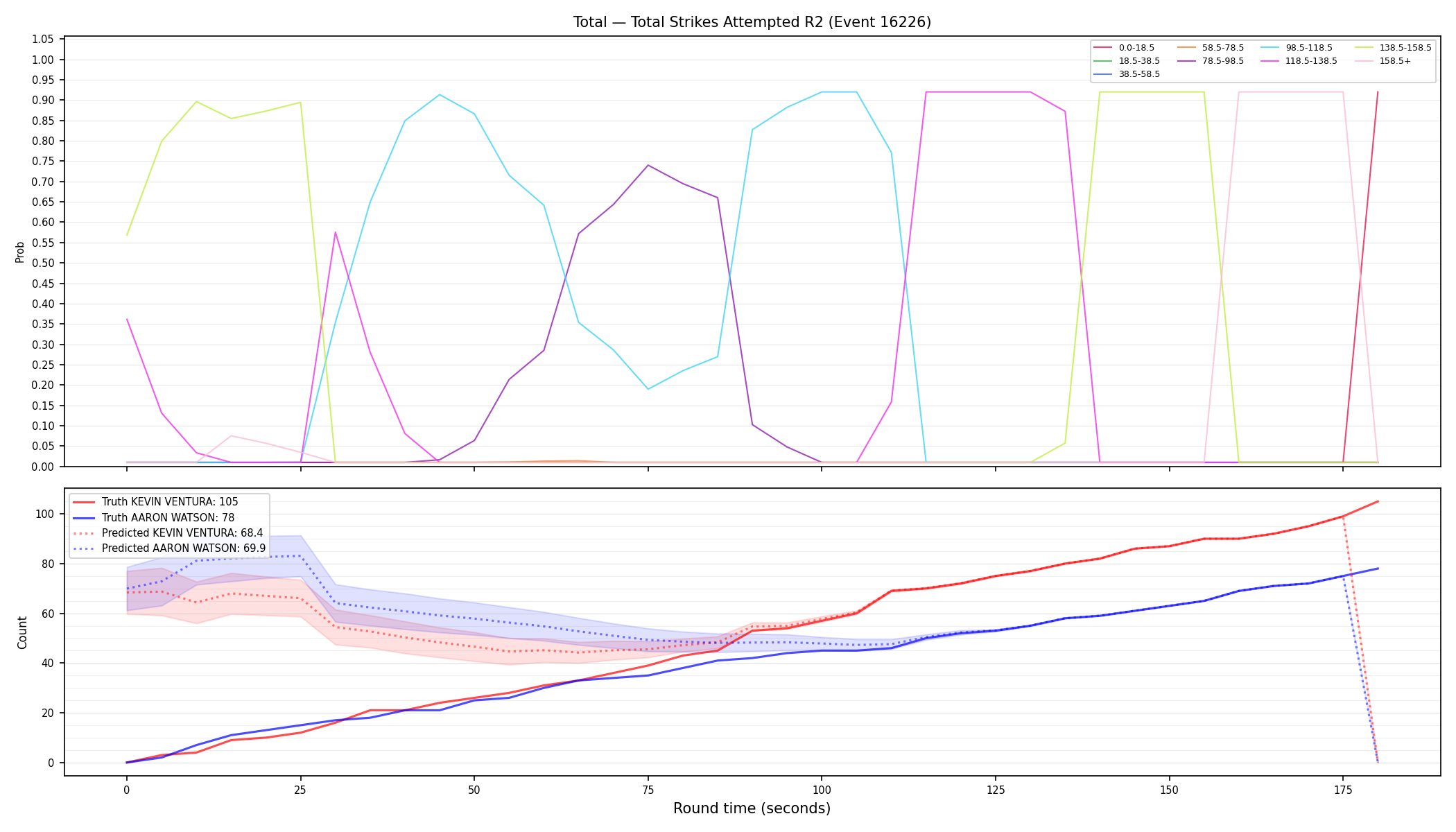Click the '1.05' tick on the Prob axis

click(43, 40)
